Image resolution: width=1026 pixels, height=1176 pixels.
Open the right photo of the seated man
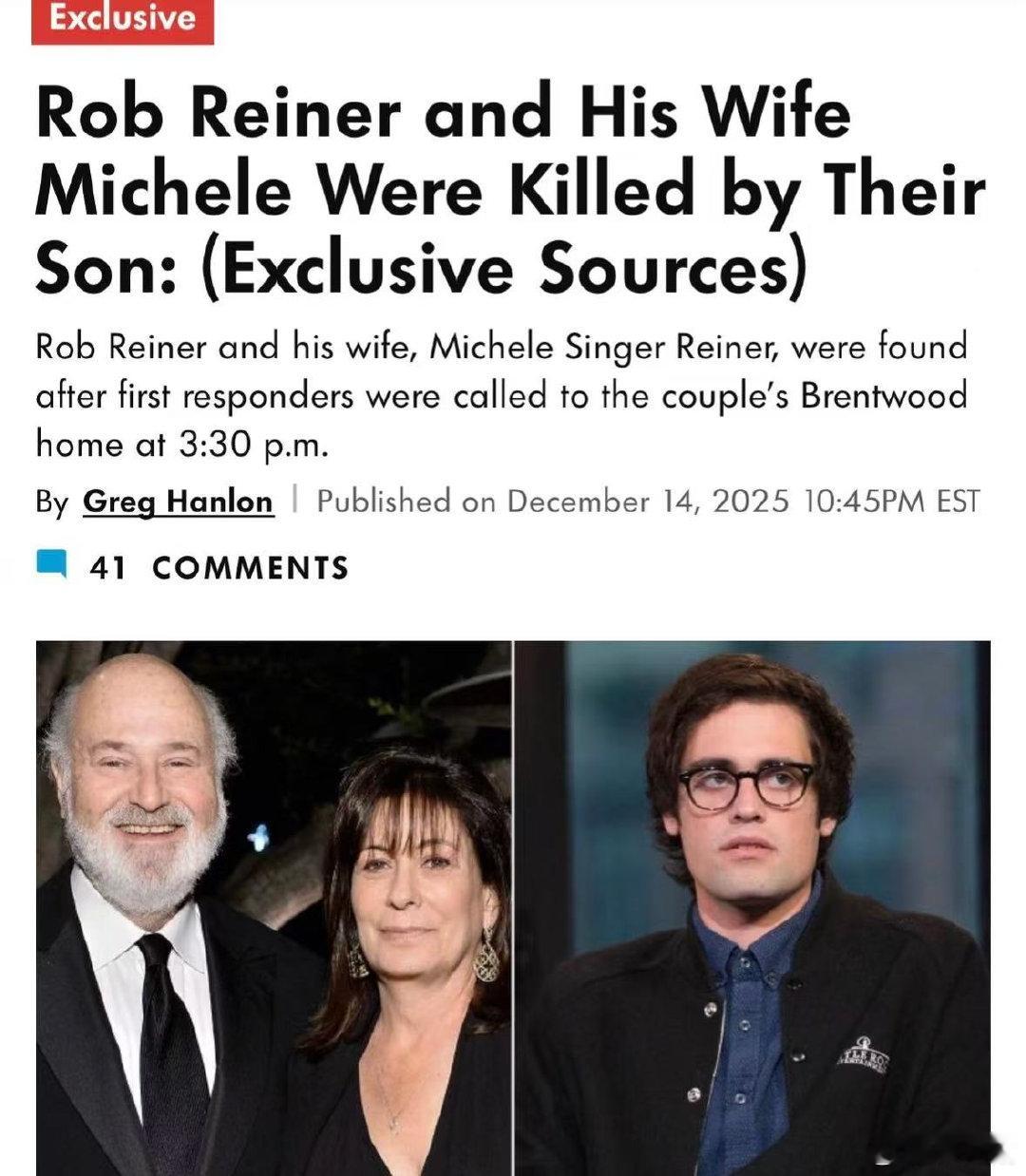752,907
